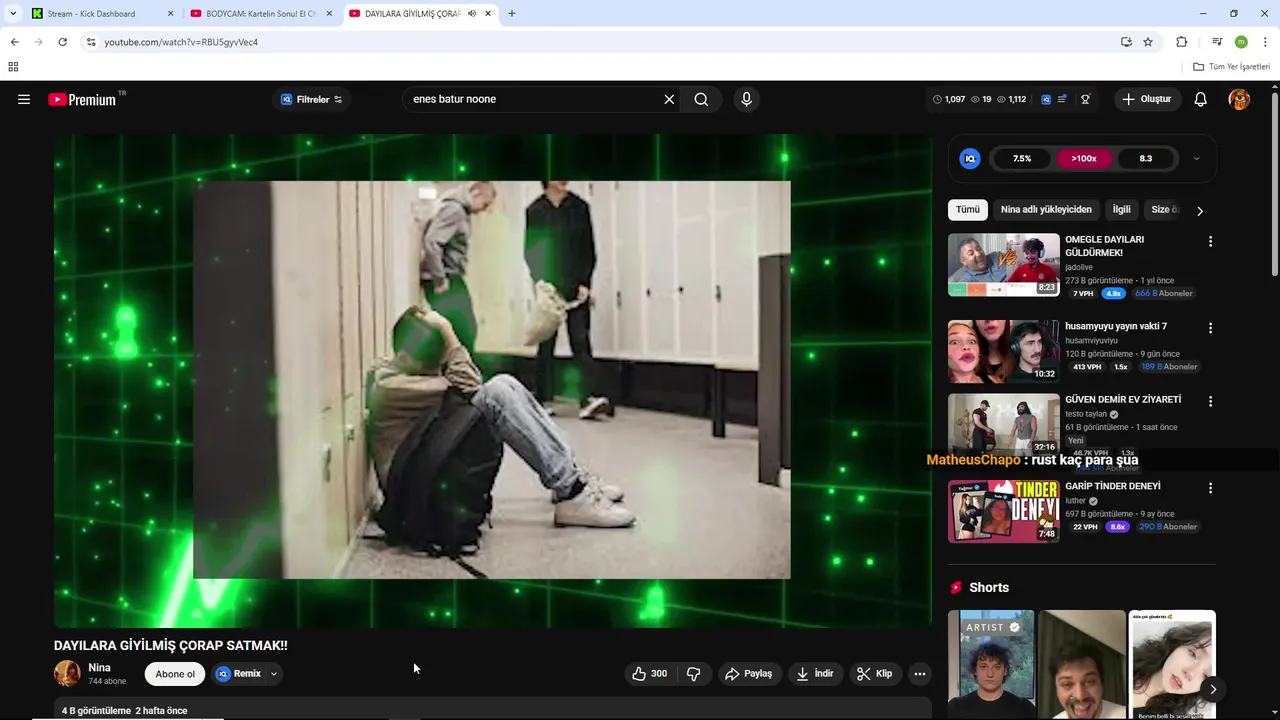Open the Tüm Yer İşaretleri bookmarks folder
The height and width of the screenshot is (720, 1280).
pyautogui.click(x=1232, y=67)
